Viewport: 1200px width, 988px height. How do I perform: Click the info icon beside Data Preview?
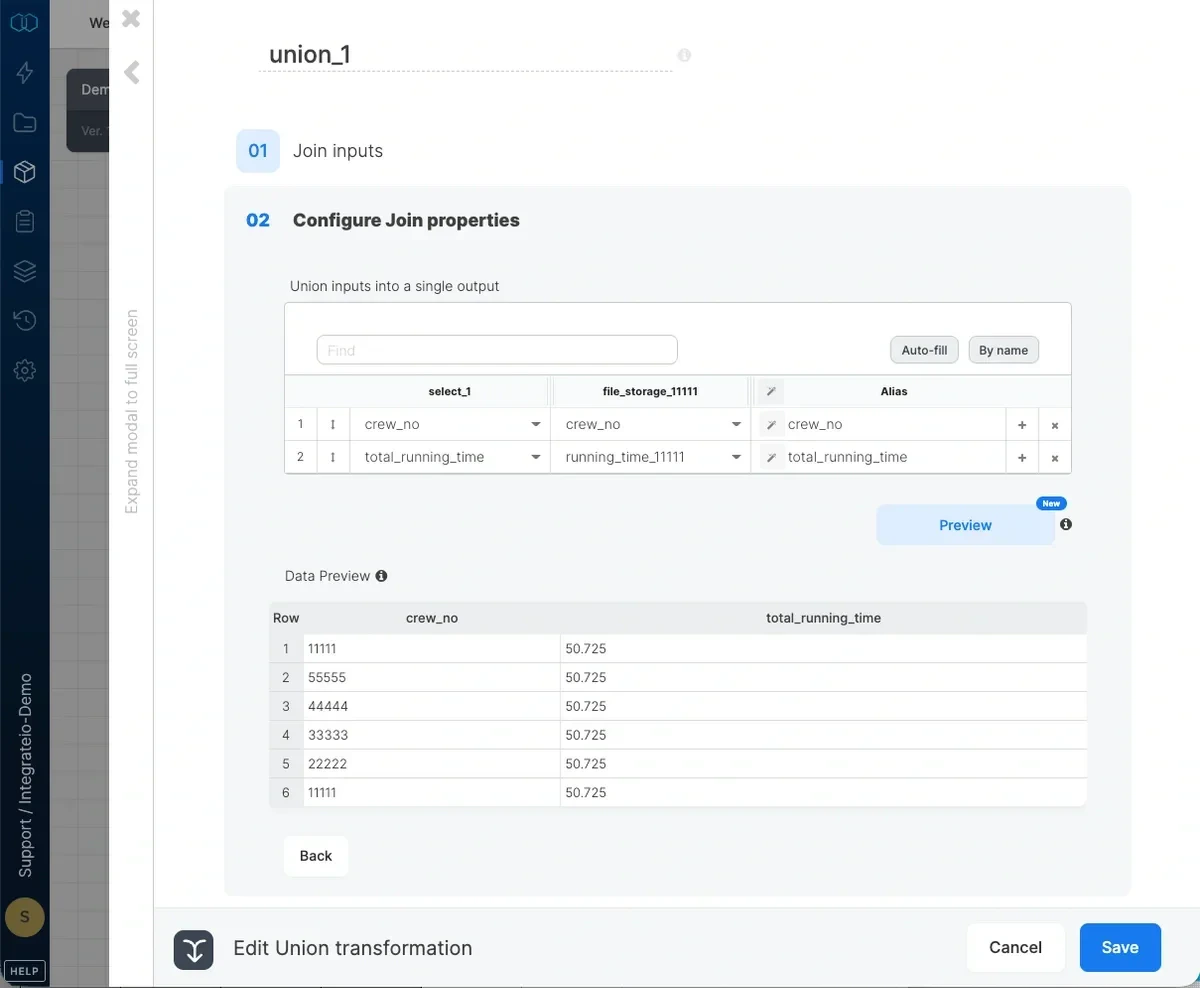381,576
